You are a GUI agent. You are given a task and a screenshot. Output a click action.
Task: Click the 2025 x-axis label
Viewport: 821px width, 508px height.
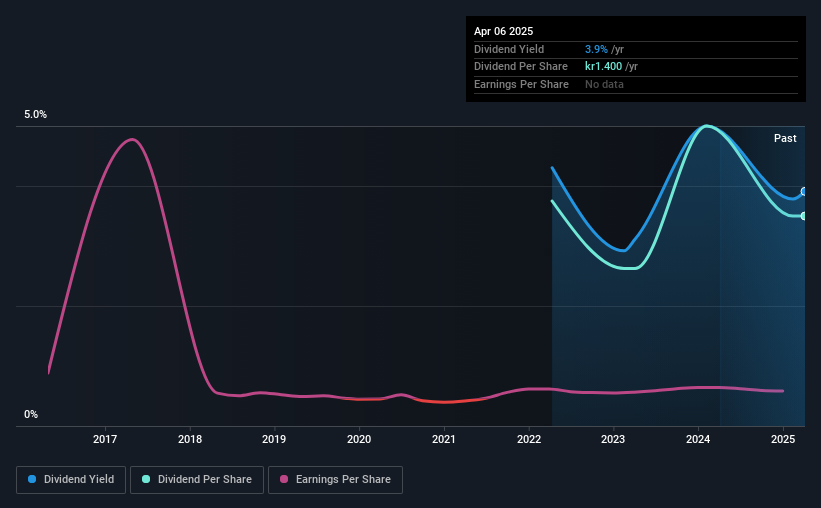[783, 439]
